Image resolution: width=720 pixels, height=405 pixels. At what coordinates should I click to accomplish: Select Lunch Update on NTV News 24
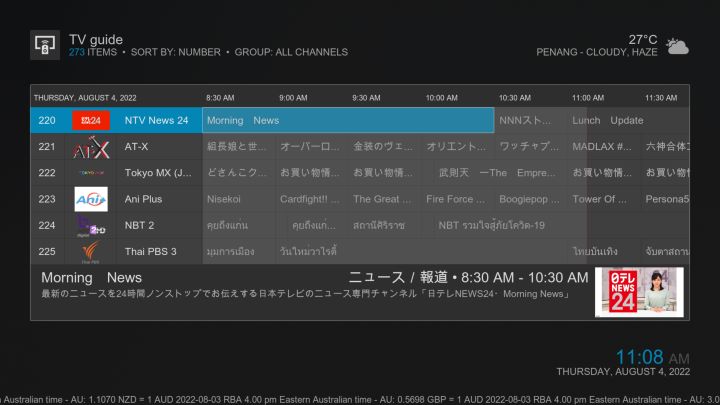(x=607, y=121)
